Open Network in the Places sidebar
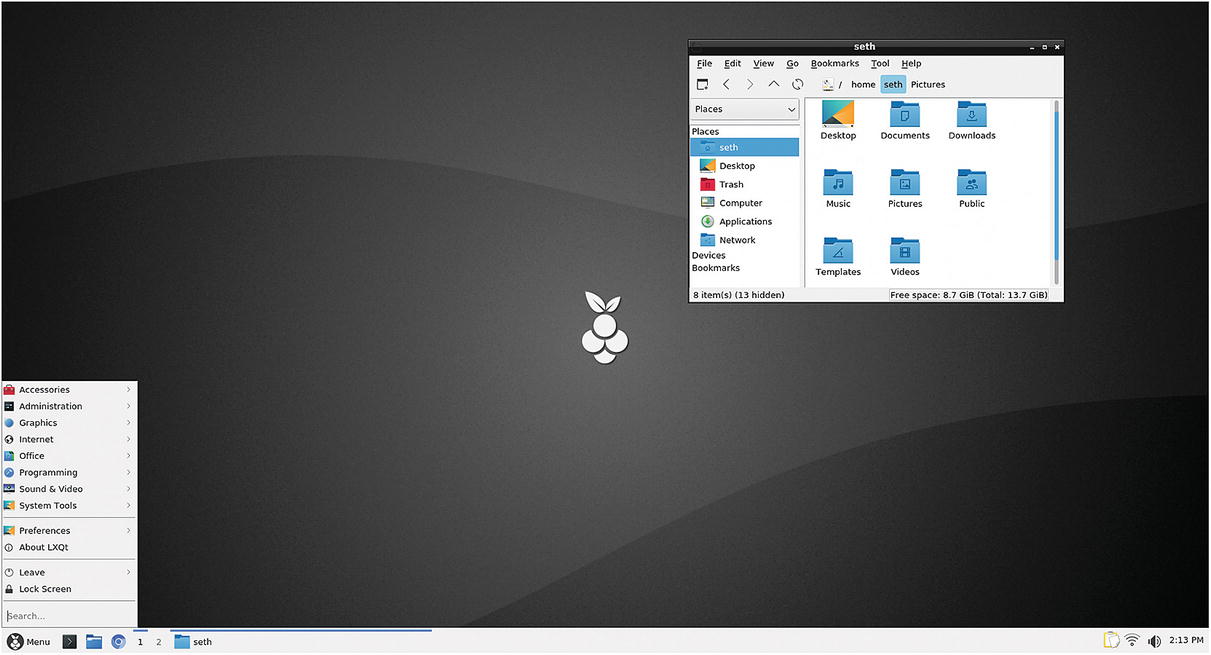Screen dimensions: 1211x655 coord(745,240)
